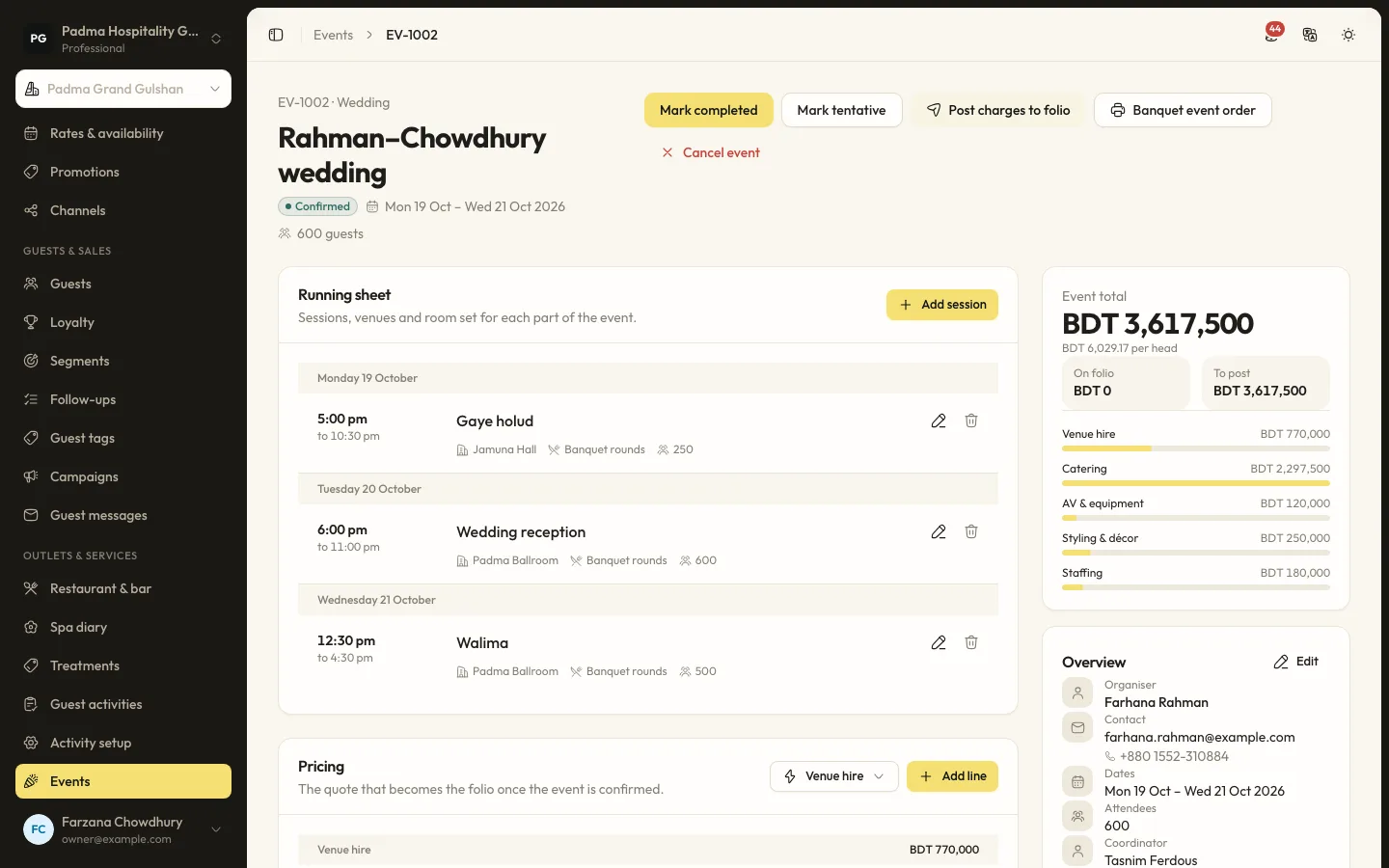Image resolution: width=1389 pixels, height=868 pixels.
Task: Click the BDT 770,000 pricing total
Action: point(943,850)
